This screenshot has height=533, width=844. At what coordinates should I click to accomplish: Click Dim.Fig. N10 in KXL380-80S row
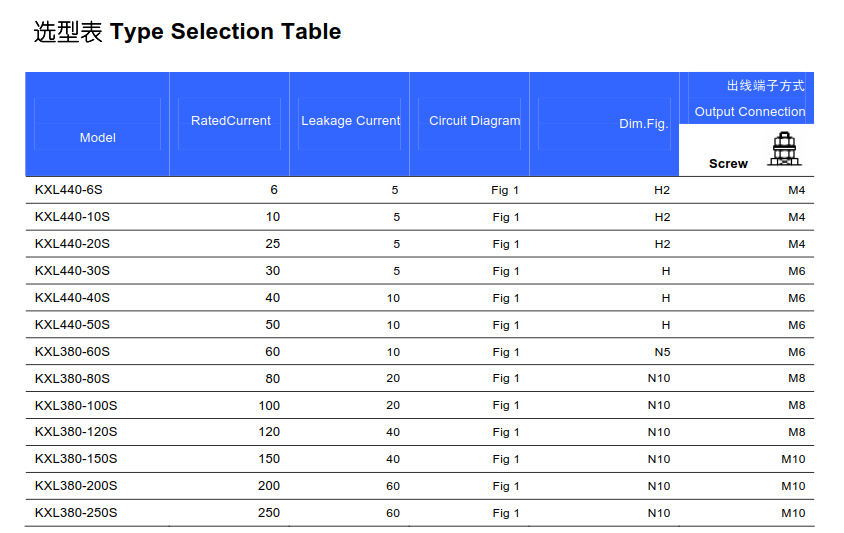pyautogui.click(x=659, y=378)
